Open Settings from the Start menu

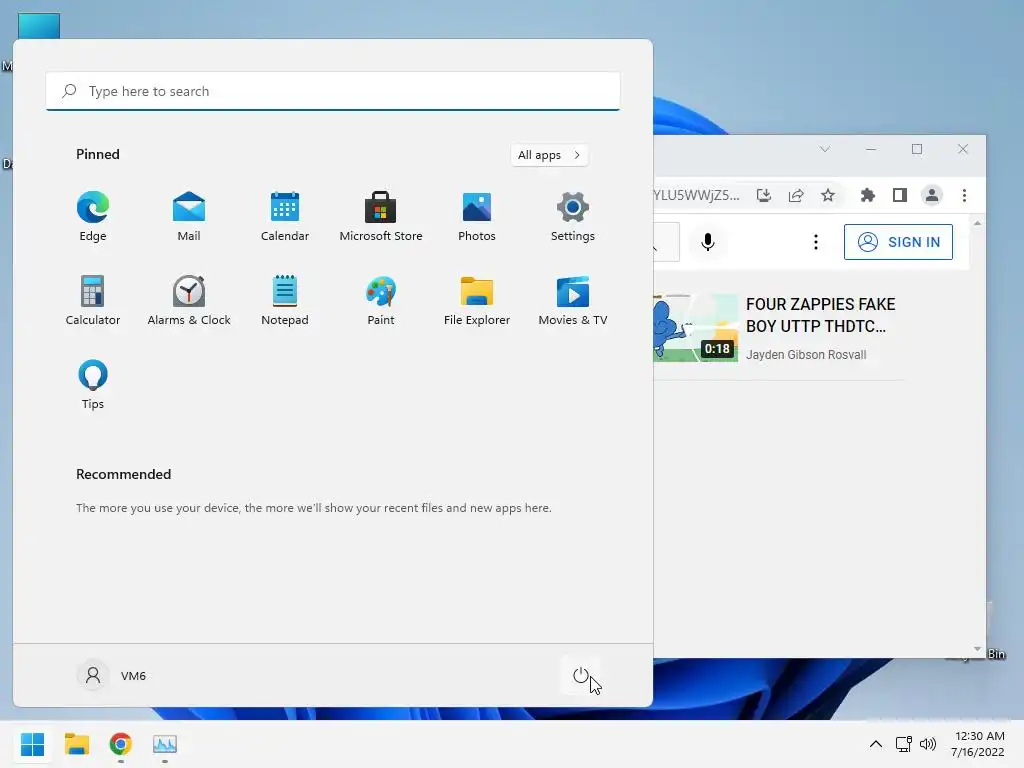pos(573,217)
